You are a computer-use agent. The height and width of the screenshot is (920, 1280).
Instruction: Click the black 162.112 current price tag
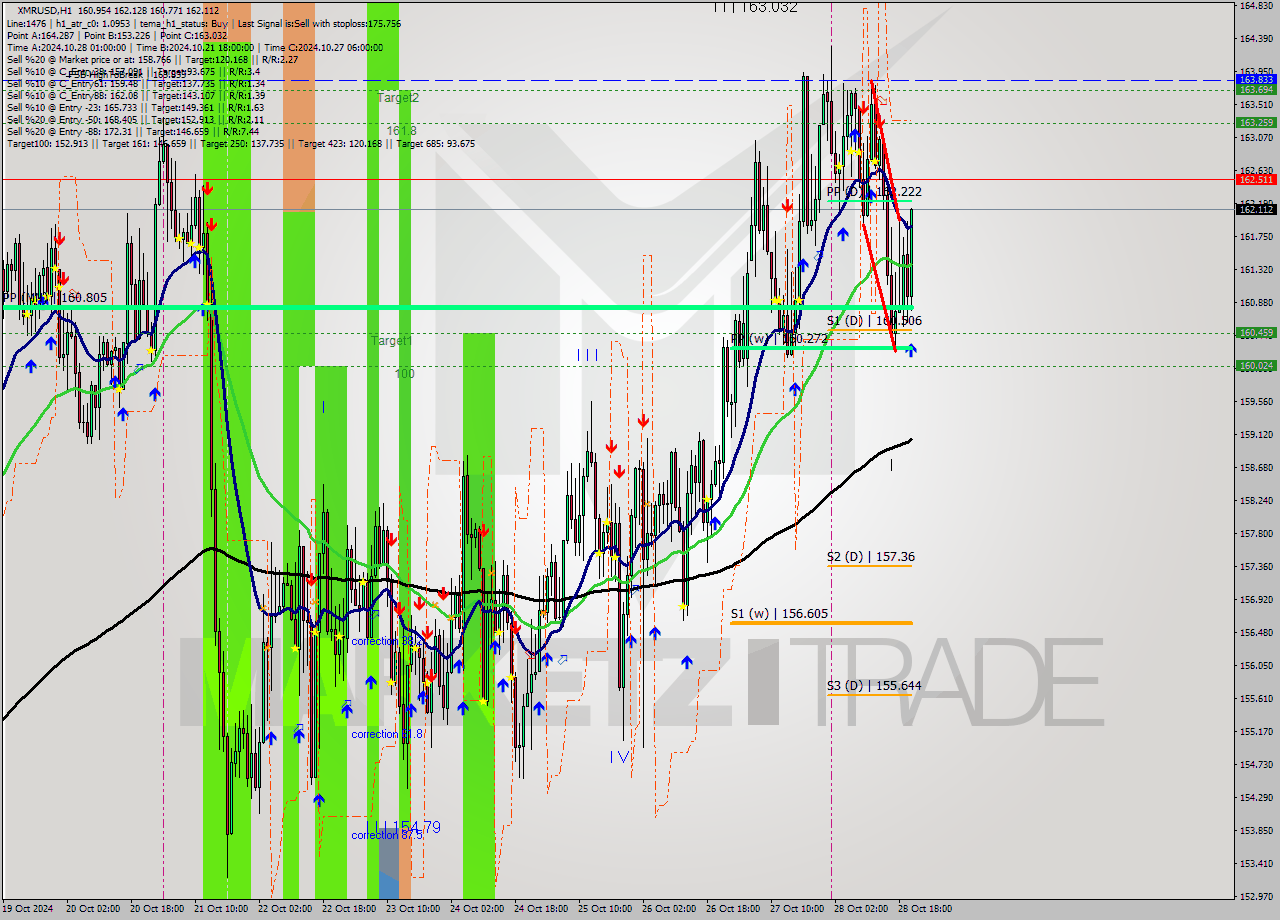click(1256, 209)
